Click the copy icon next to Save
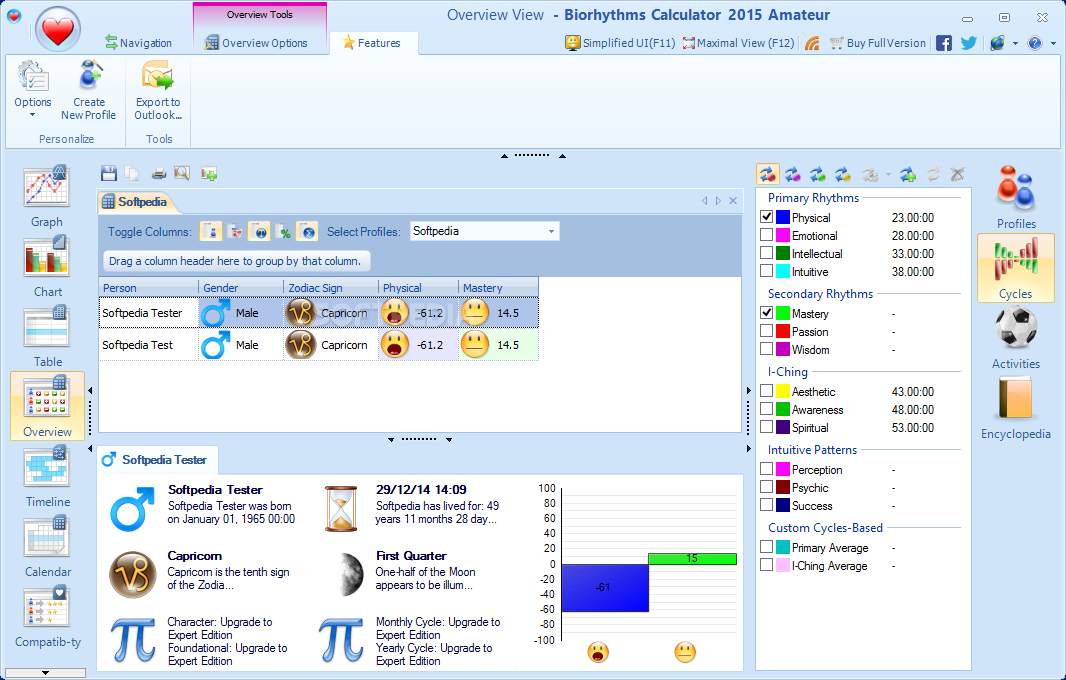The width and height of the screenshot is (1066, 680). 132,173
